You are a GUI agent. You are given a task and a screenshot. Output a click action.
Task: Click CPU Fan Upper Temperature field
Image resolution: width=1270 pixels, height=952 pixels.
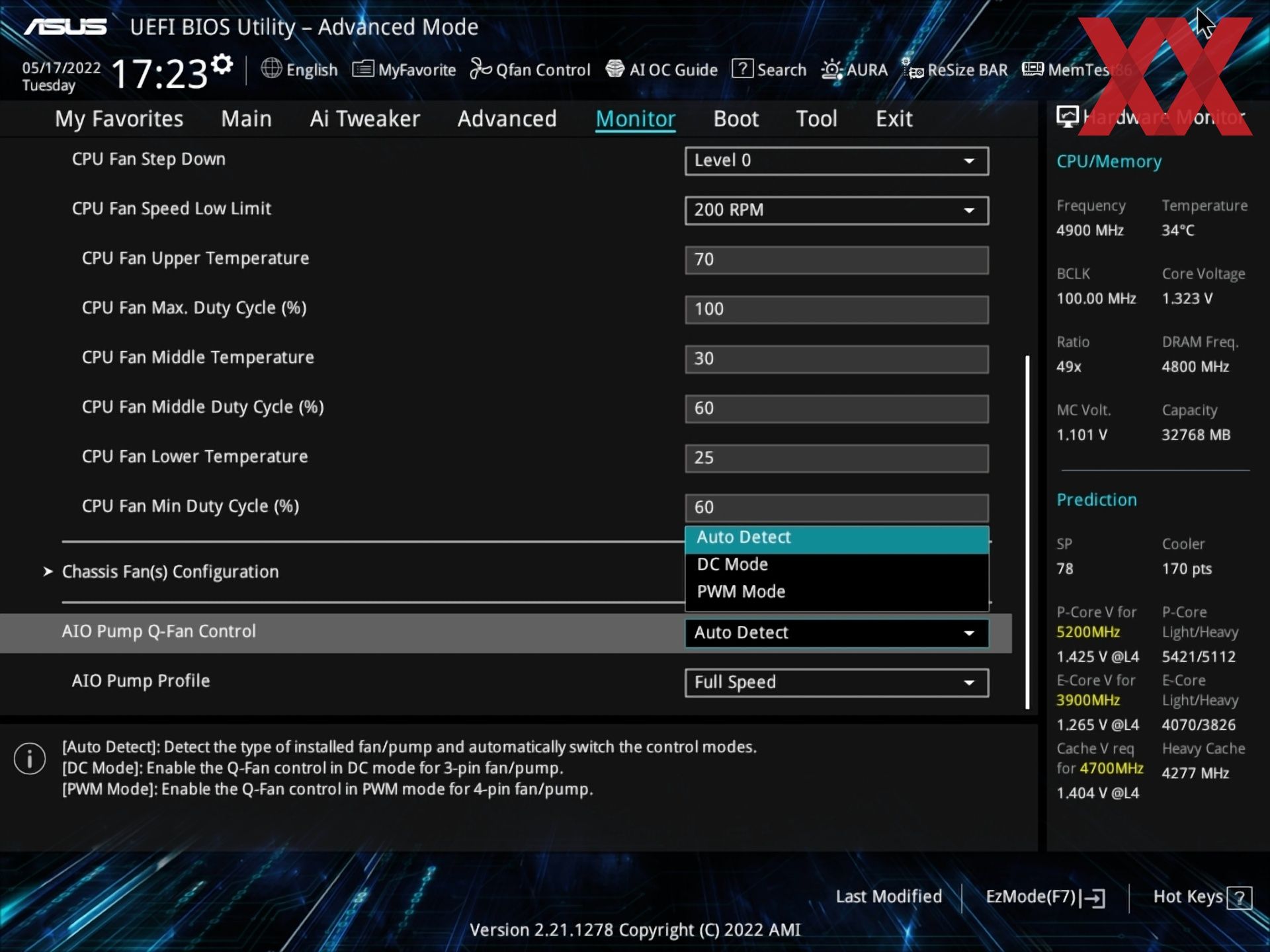(837, 260)
